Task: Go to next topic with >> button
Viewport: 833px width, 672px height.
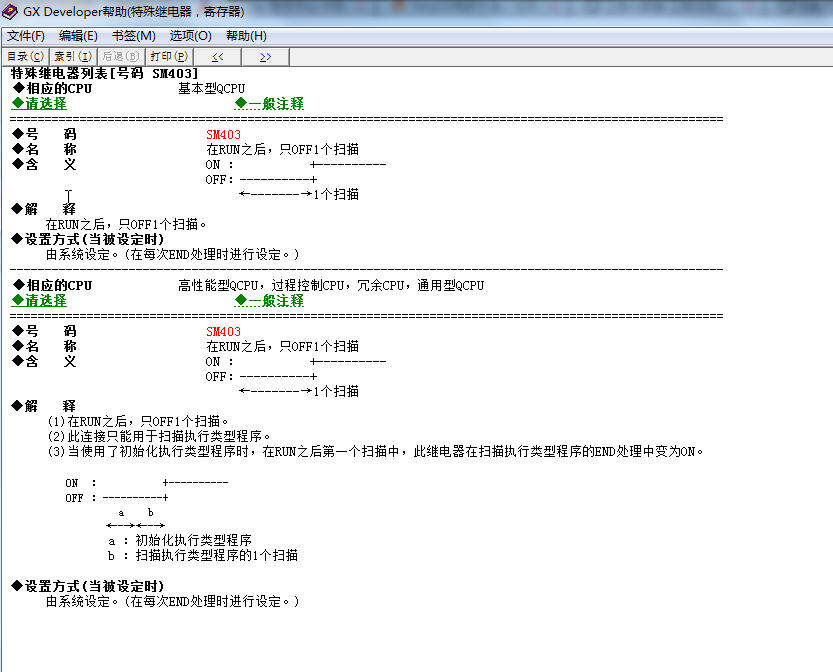Action: pos(265,57)
